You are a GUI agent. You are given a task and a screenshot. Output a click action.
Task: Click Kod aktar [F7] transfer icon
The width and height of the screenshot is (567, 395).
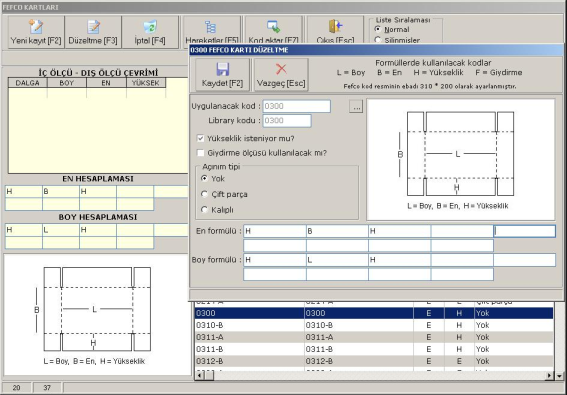274,30
